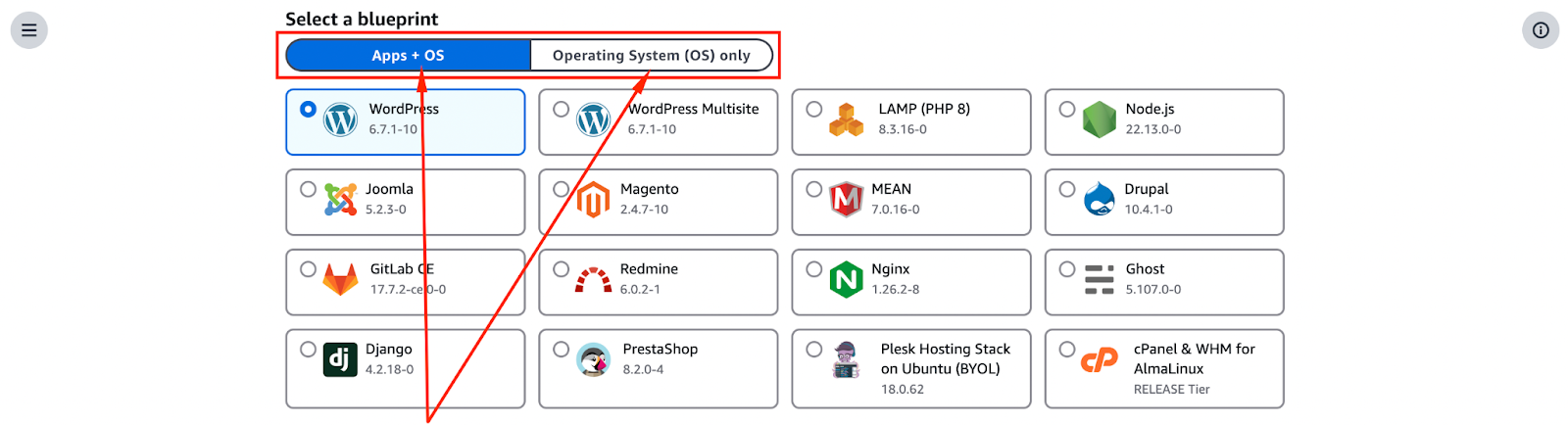The width and height of the screenshot is (1568, 425).
Task: Select the MEAN radio button
Action: [x=813, y=189]
